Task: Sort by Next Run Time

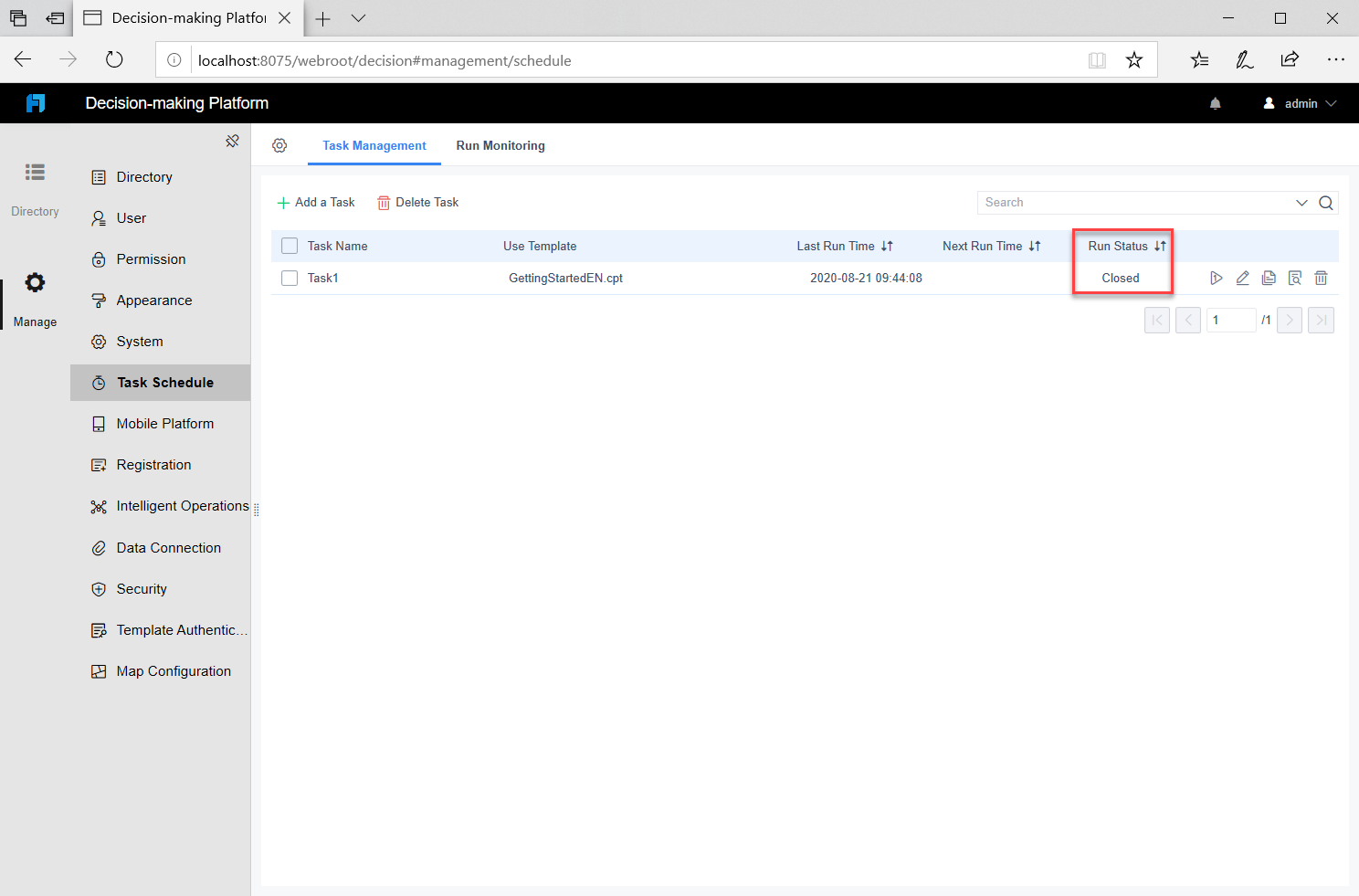Action: (1035, 246)
